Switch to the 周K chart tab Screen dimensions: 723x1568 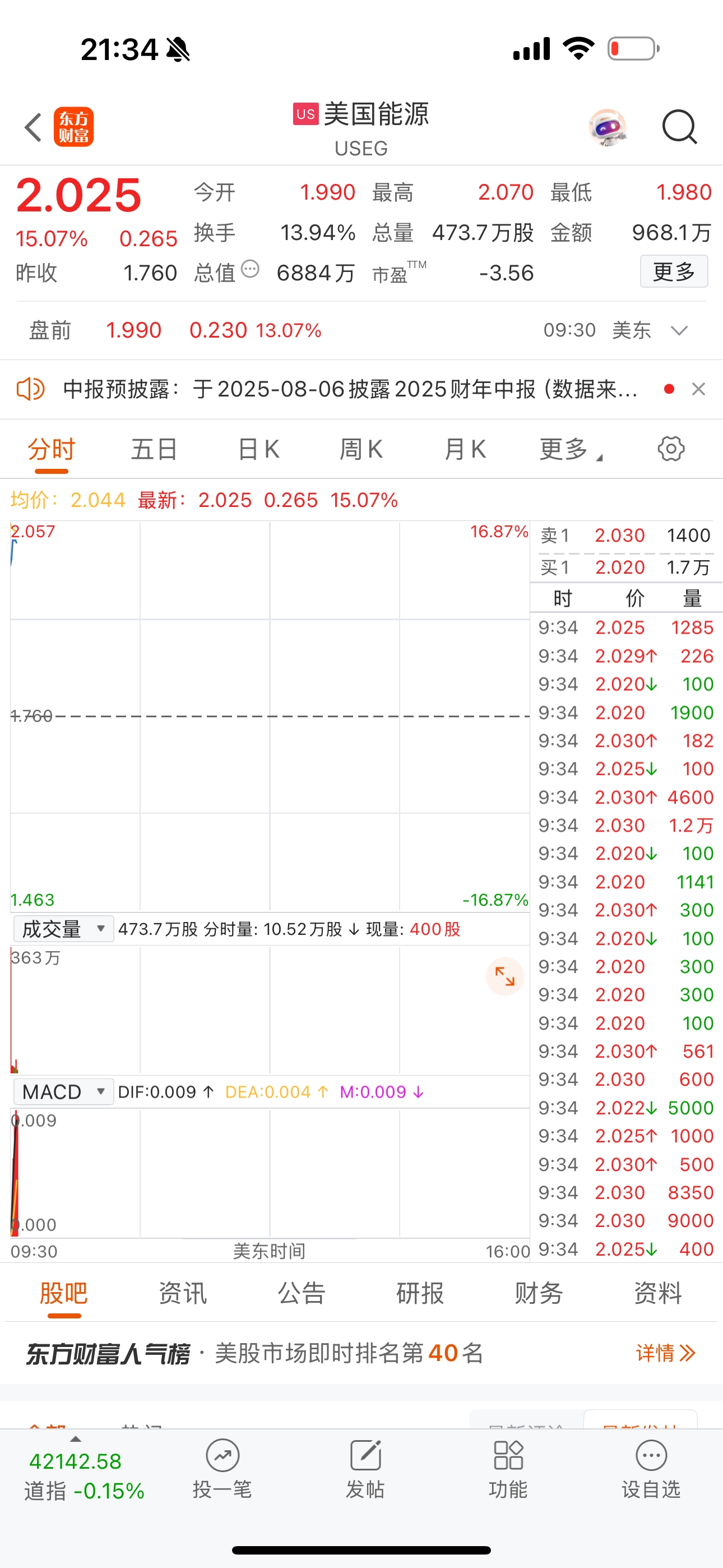361,449
